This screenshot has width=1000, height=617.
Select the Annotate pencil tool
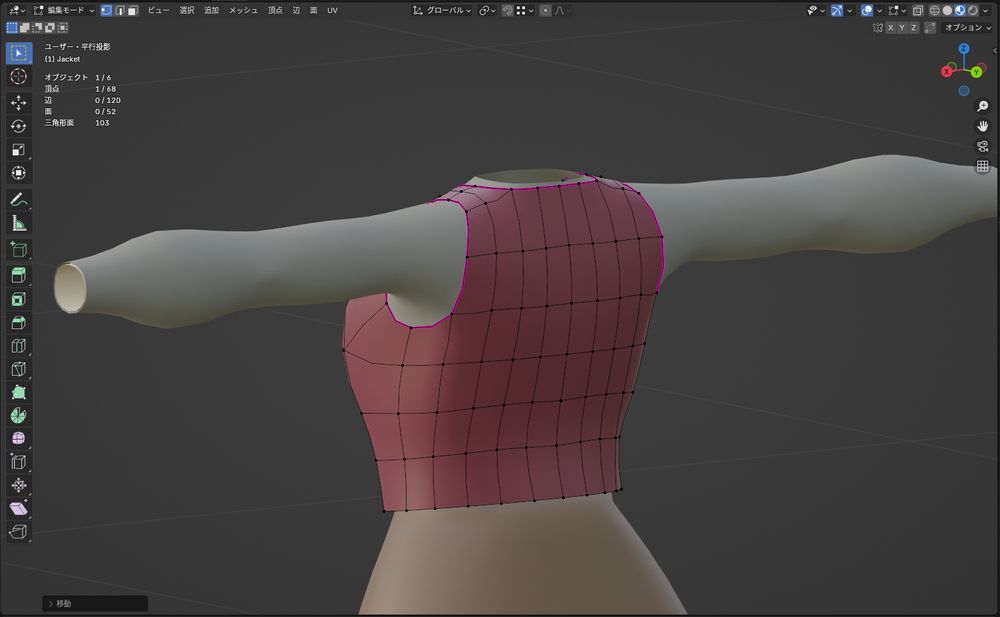point(18,200)
